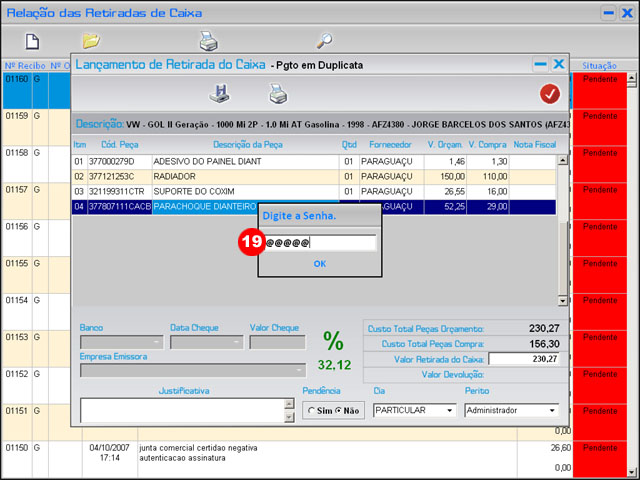
Task: Click the printer icon in main toolbar
Action: (x=208, y=41)
